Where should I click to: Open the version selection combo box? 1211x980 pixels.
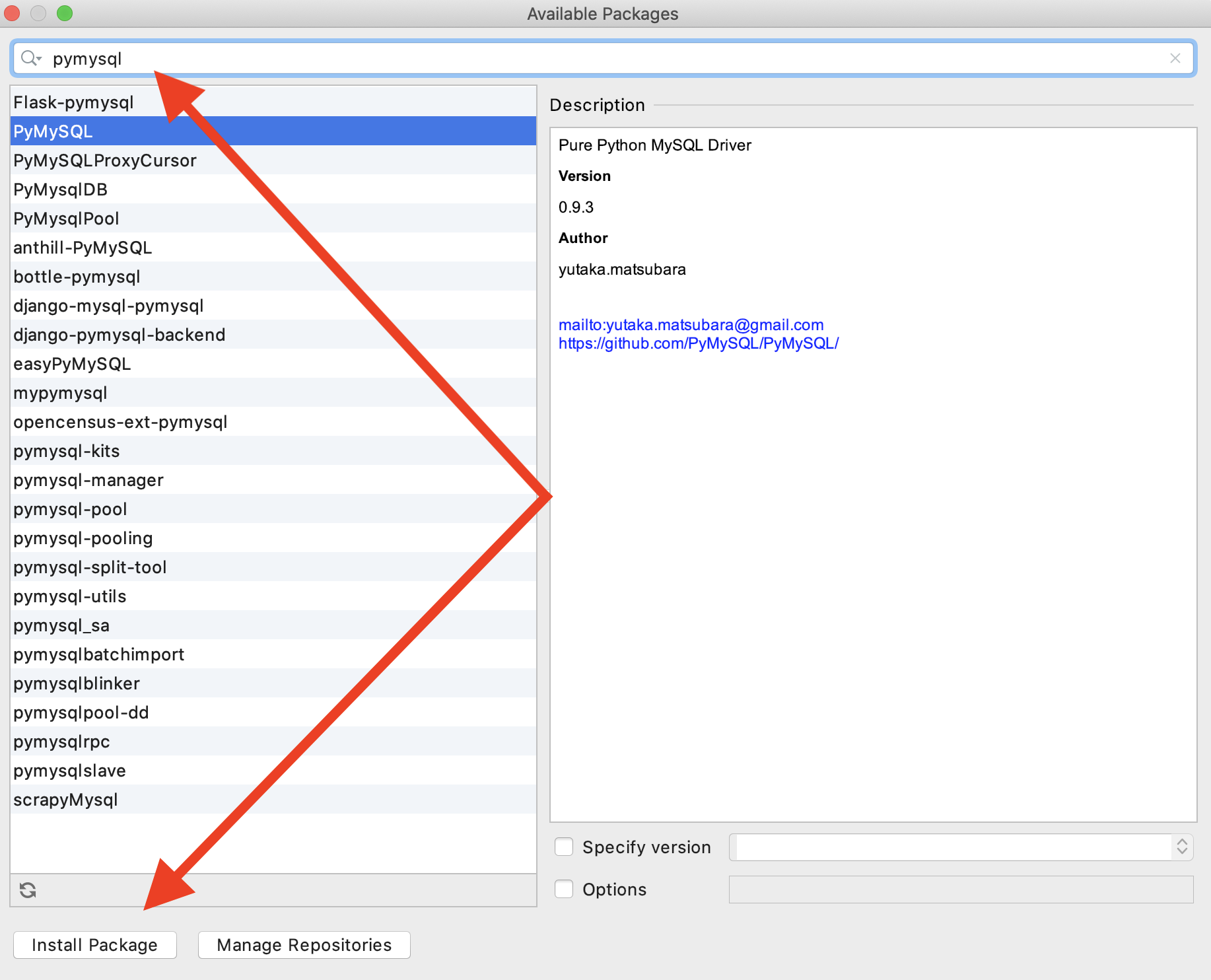point(961,847)
